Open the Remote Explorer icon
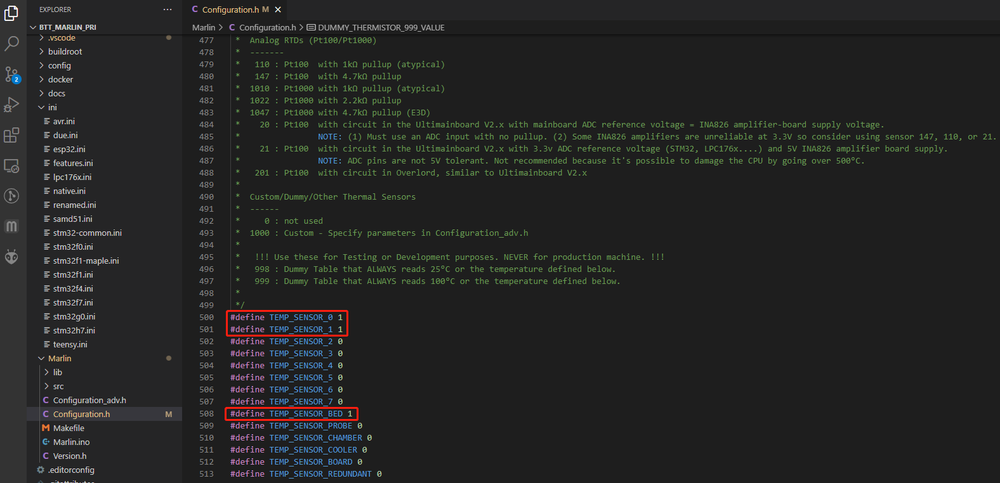The height and width of the screenshot is (483, 1000). coord(12,165)
